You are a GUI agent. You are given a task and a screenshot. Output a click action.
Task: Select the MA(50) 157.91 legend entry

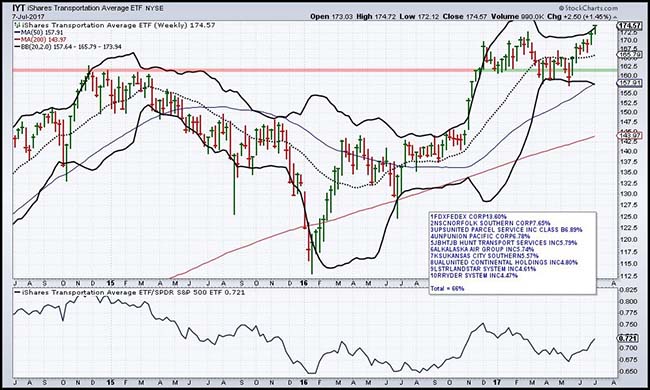tap(39, 32)
